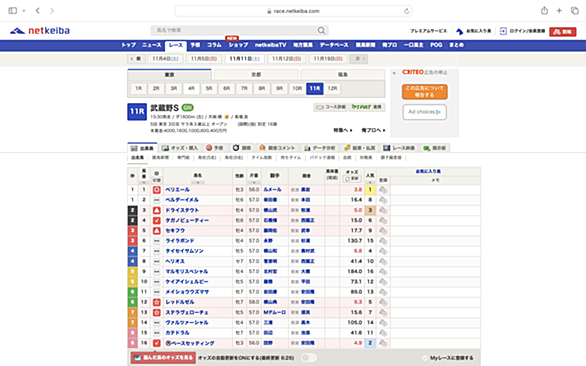The image size is (586, 366).
Task: Open horse link ドライスタウト
Action: [182, 210]
